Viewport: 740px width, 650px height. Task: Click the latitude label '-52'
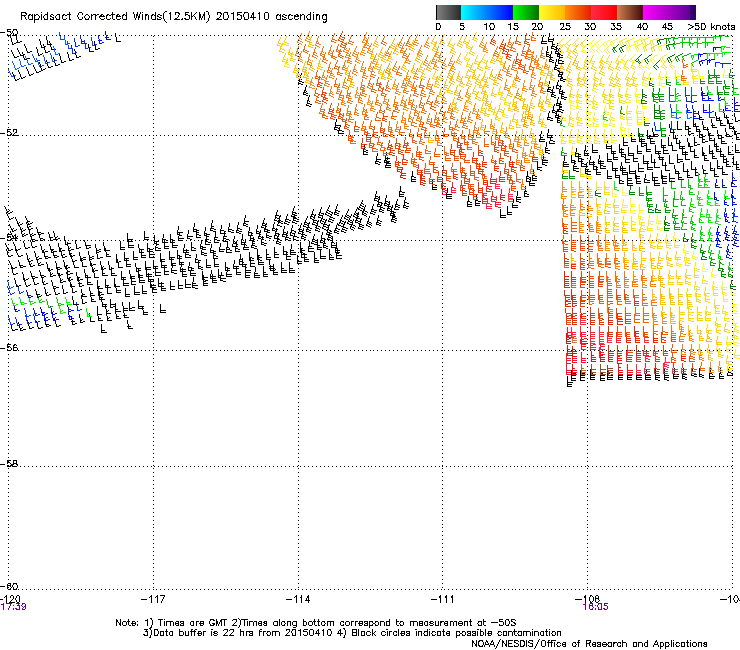9,133
